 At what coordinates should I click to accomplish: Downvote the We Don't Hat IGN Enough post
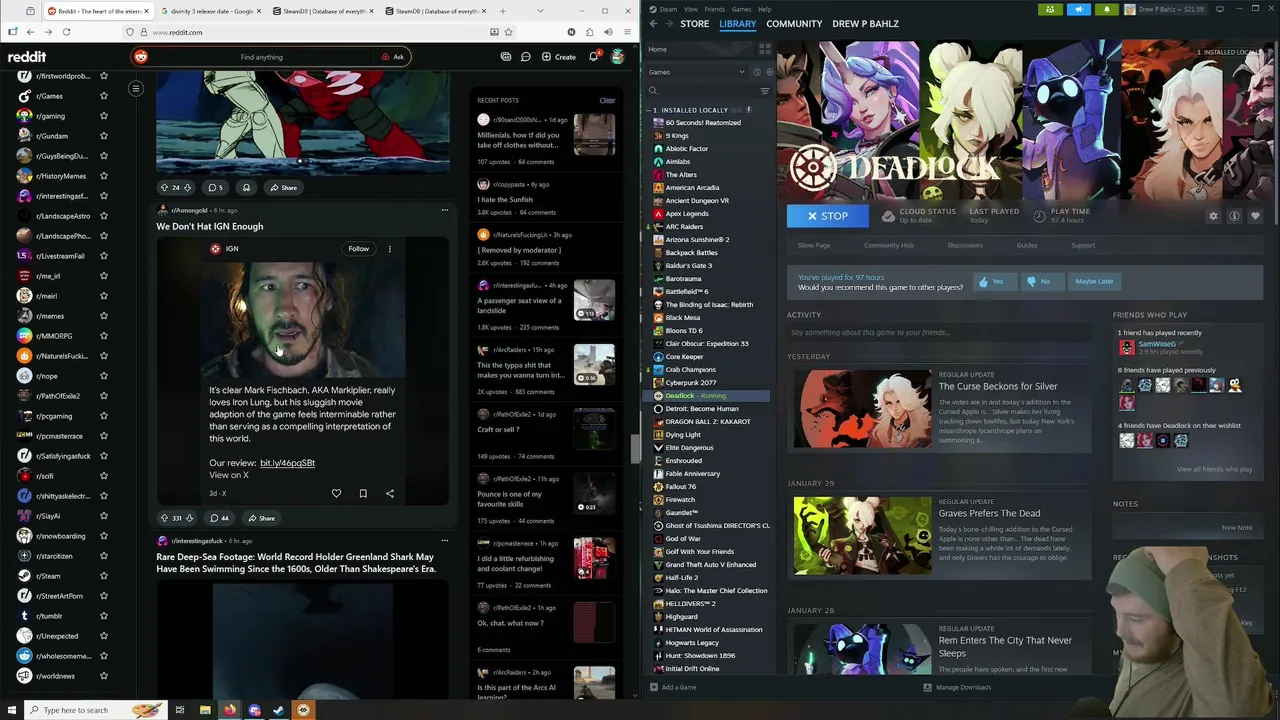[189, 518]
